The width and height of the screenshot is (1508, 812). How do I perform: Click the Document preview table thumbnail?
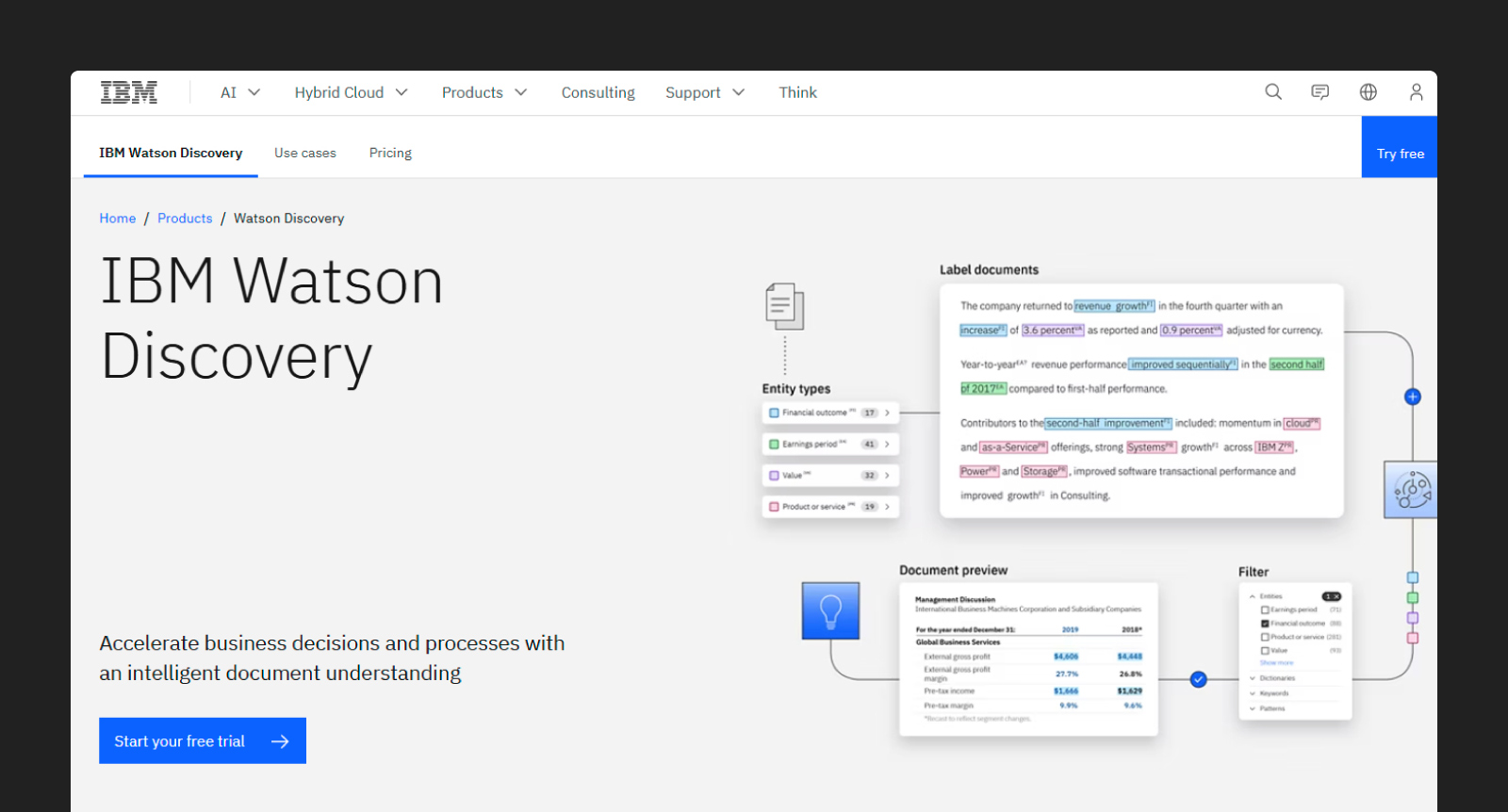click(1028, 659)
